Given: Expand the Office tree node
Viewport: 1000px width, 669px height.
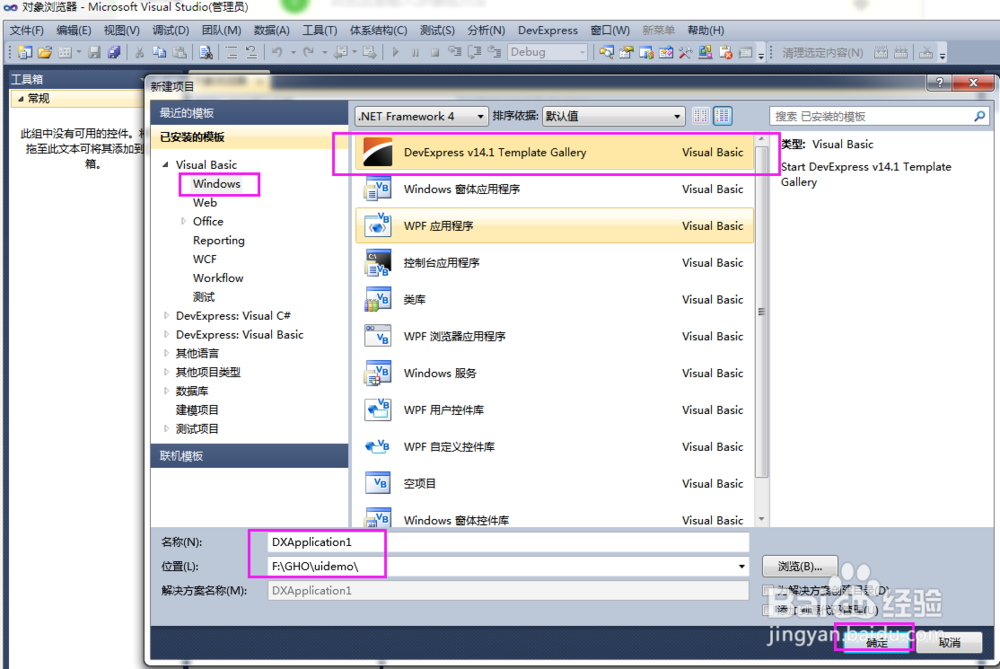Looking at the screenshot, I should tap(184, 221).
